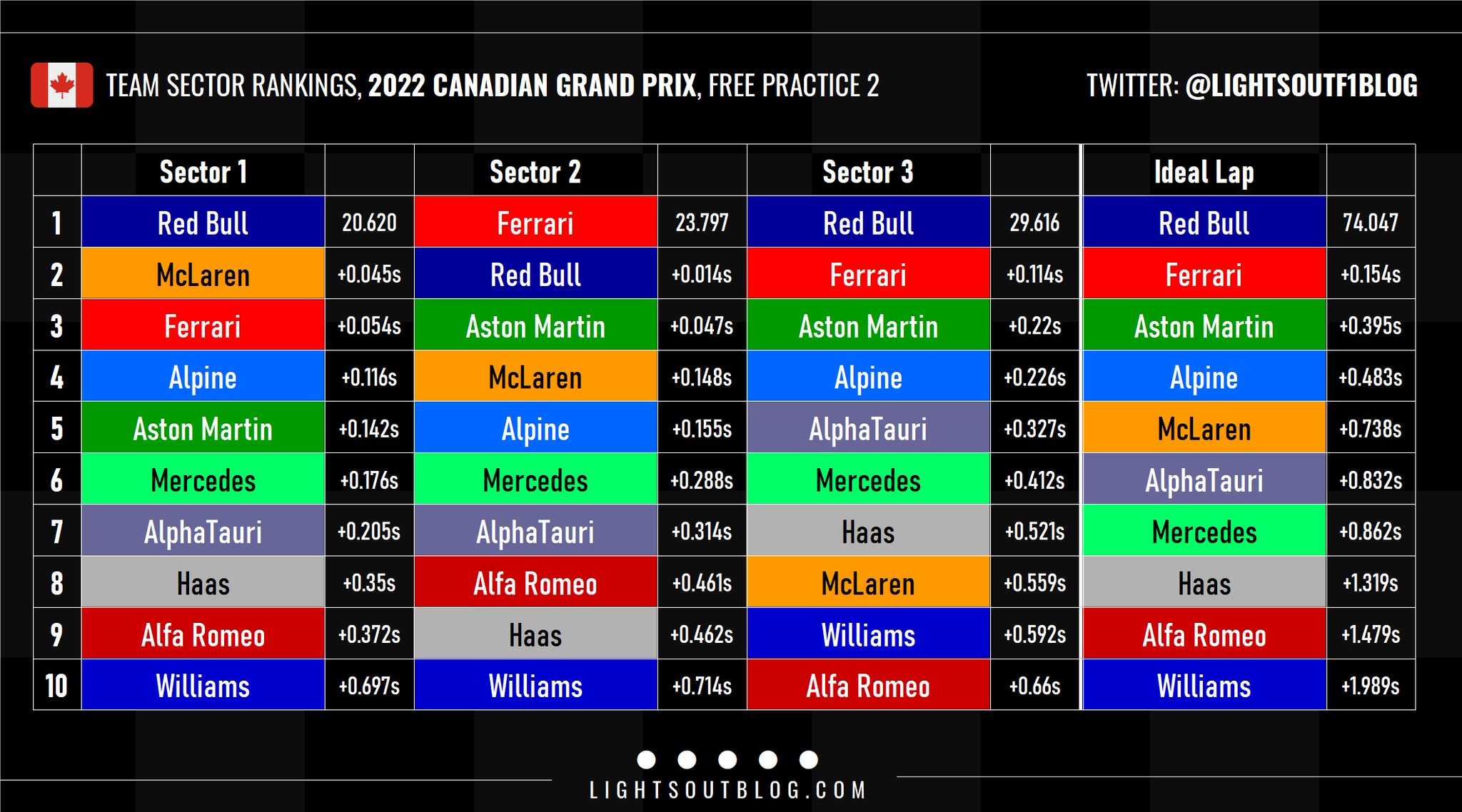1462x812 pixels.
Task: Open the LIGHTSOUTBLOG.COM footer link
Action: [x=727, y=790]
